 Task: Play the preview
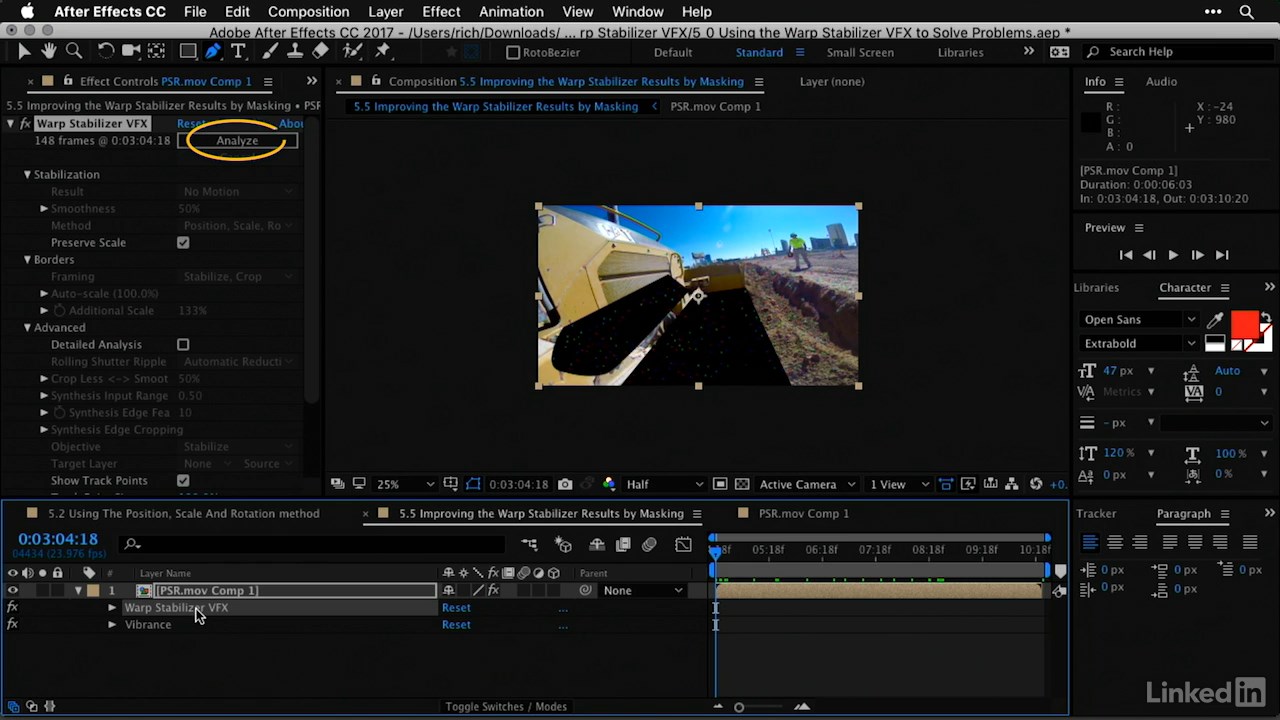tap(1173, 255)
